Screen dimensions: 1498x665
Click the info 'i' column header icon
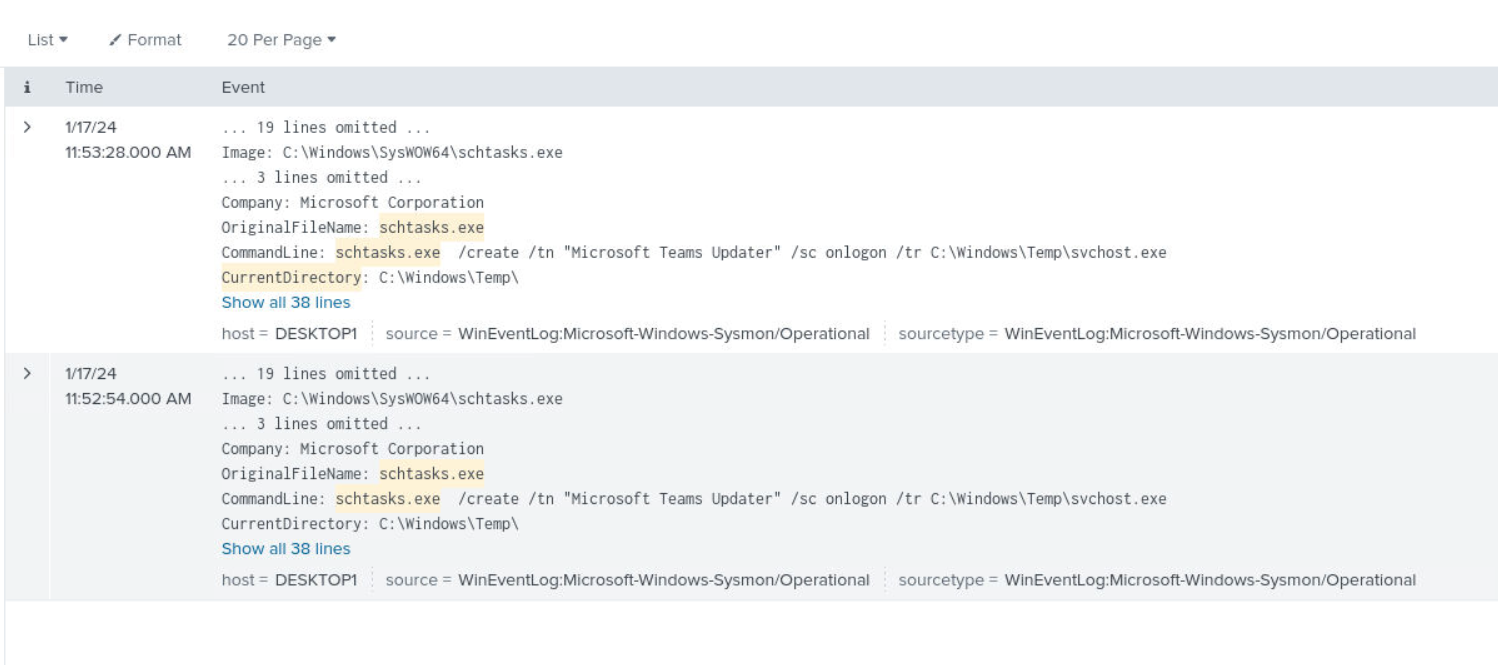(x=27, y=87)
